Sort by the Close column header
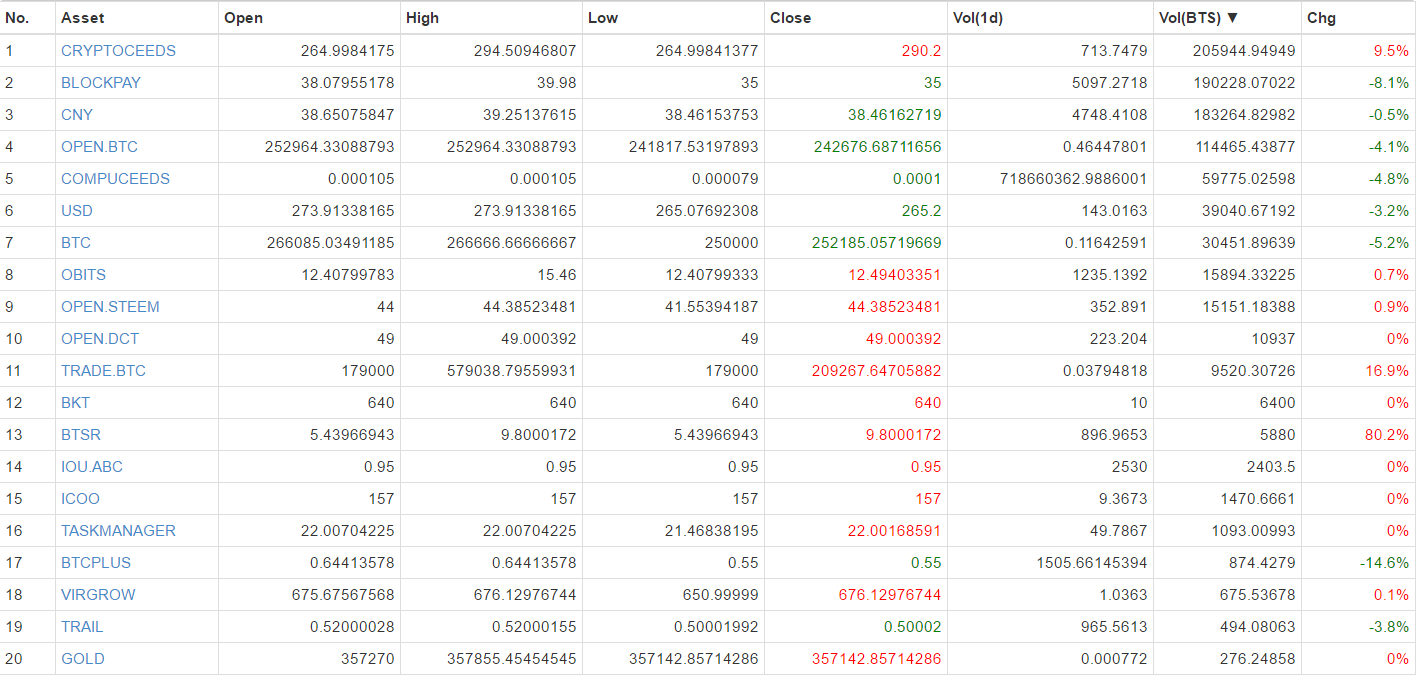Screen dimensions: 1420x680 (x=791, y=18)
